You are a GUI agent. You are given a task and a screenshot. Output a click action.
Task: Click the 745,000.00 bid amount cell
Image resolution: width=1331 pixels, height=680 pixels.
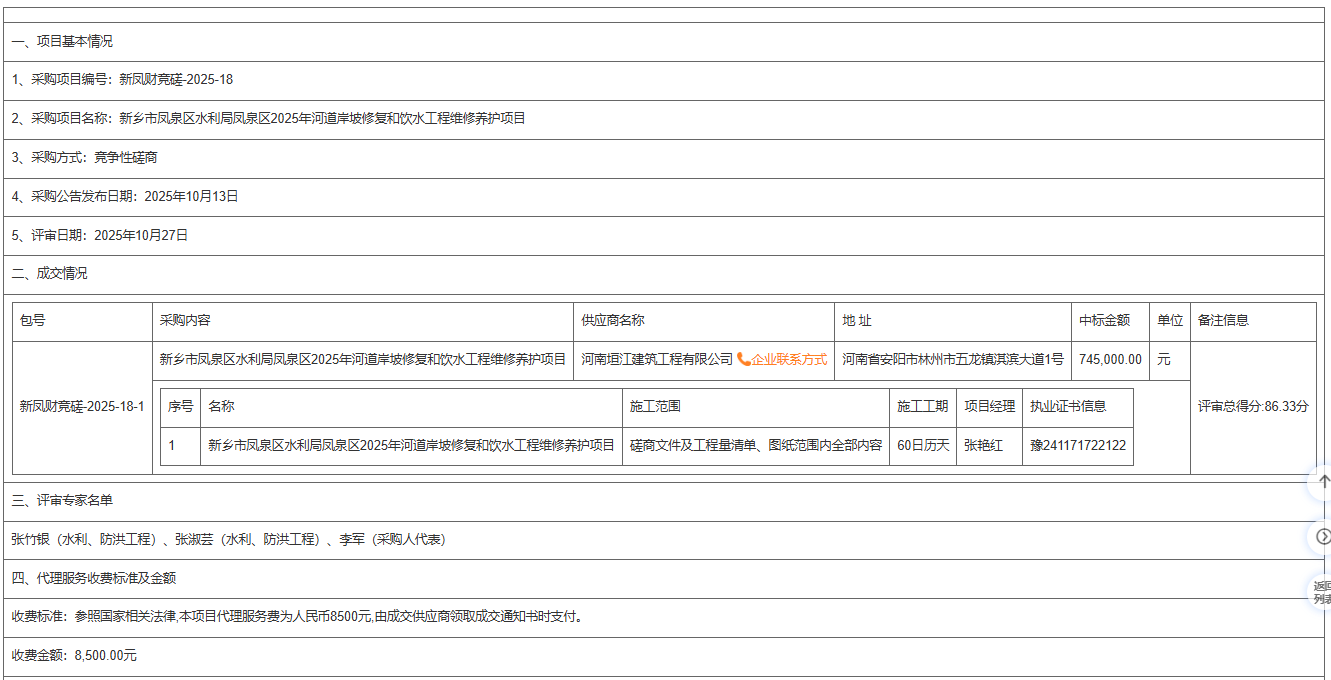[x=1109, y=360]
